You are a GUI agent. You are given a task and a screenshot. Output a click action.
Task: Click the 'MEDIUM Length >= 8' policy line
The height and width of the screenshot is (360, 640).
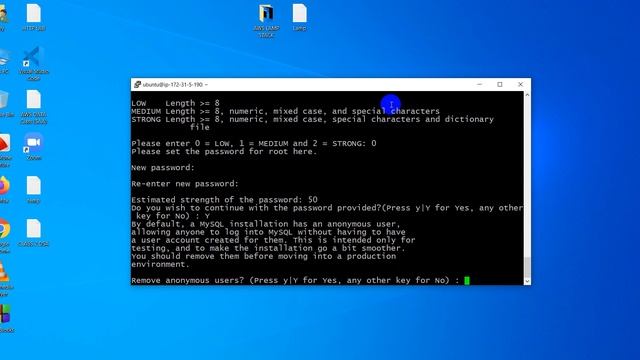click(x=285, y=111)
